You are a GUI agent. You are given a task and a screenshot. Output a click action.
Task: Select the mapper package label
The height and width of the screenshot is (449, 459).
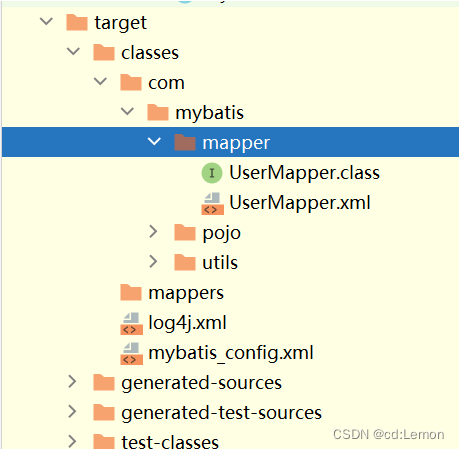point(236,143)
